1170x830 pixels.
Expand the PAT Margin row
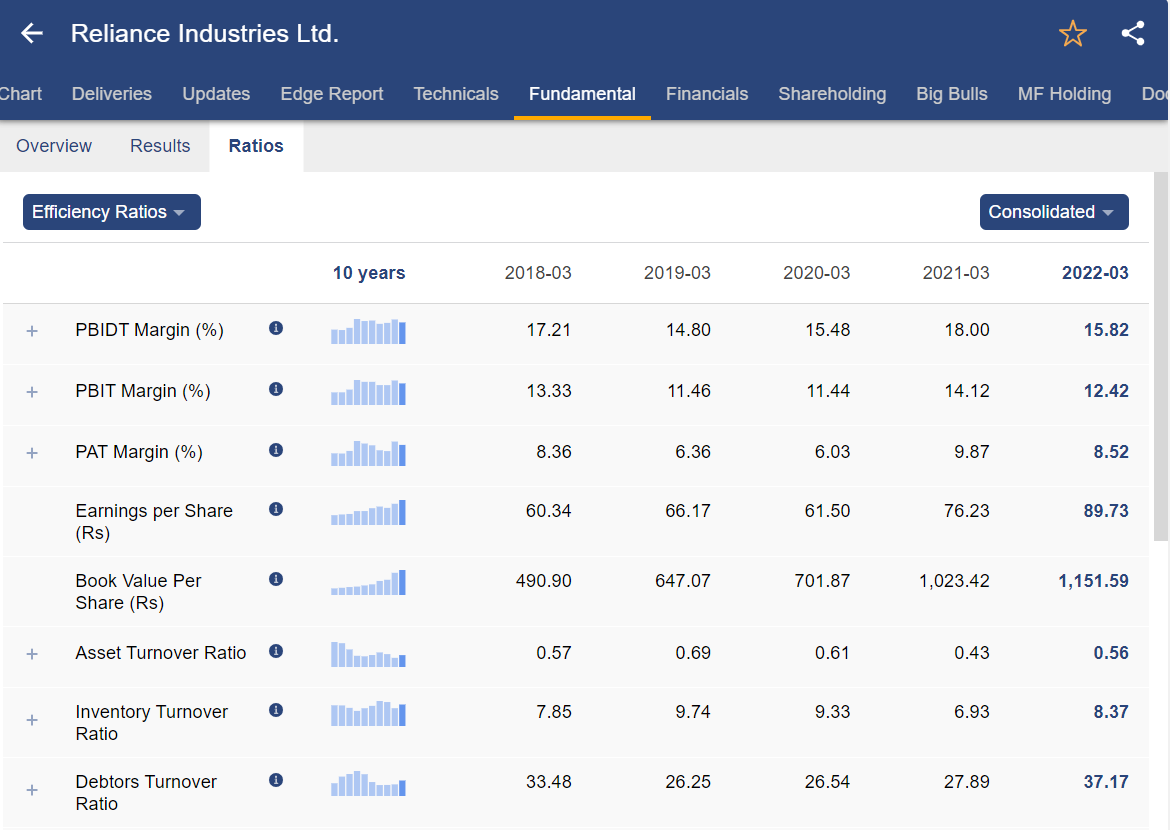click(32, 453)
